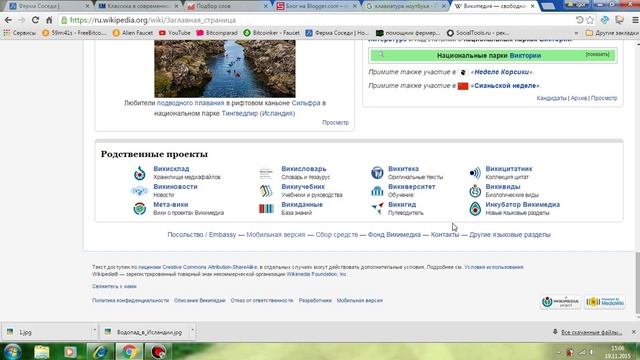
Task: Click the Сианьской неделе link
Action: [x=505, y=86]
